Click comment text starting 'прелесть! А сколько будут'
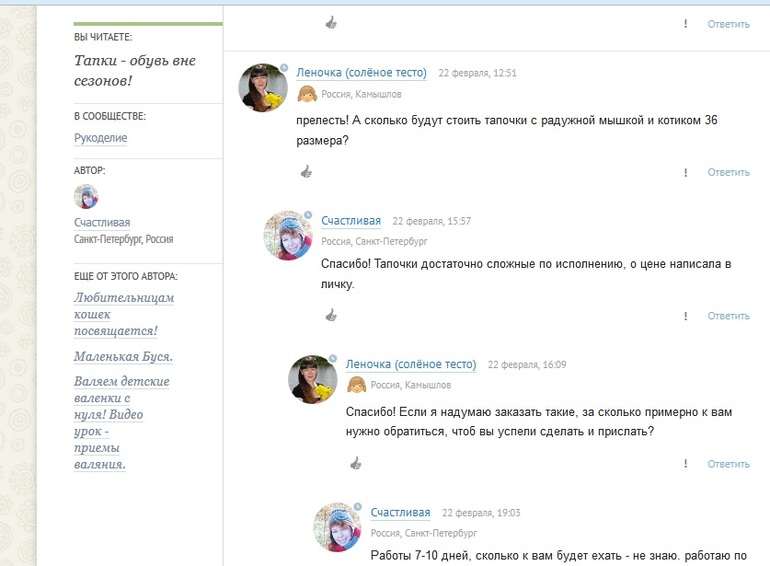Image resolution: width=770 pixels, height=566 pixels. pyautogui.click(x=507, y=130)
